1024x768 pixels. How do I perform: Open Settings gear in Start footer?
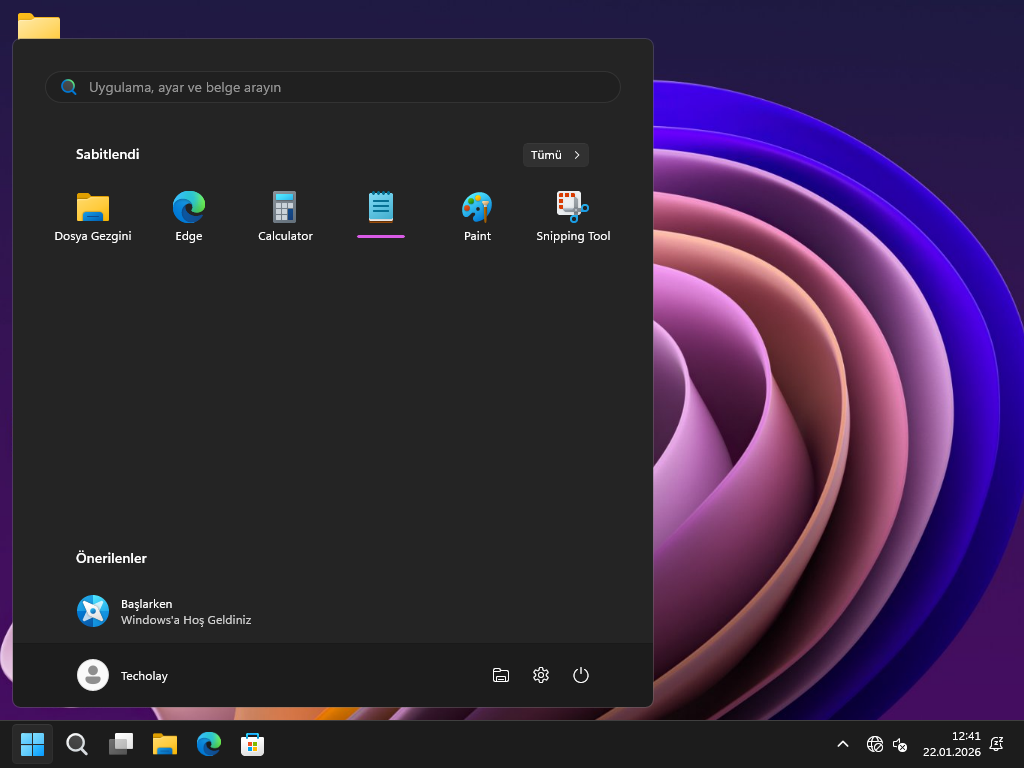click(x=541, y=675)
